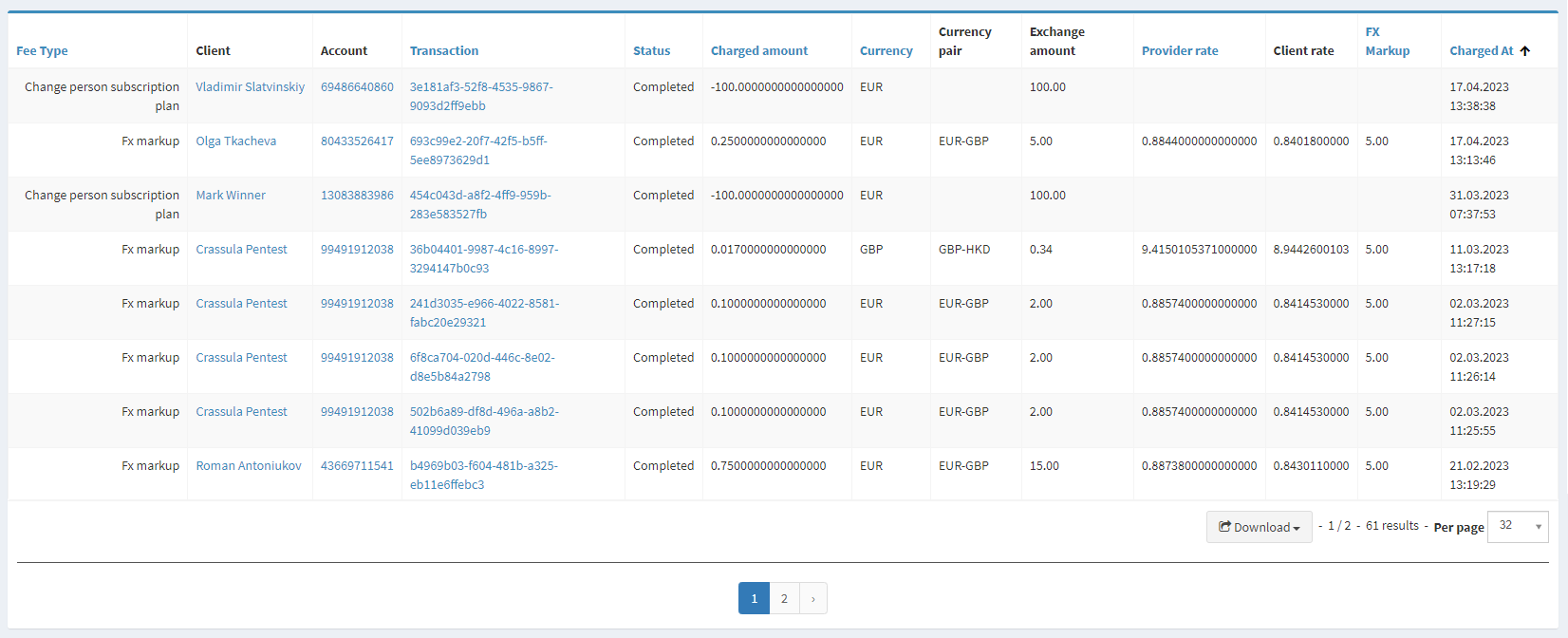Image resolution: width=1568 pixels, height=638 pixels.
Task: Select page 1 in pagination
Action: point(754,598)
